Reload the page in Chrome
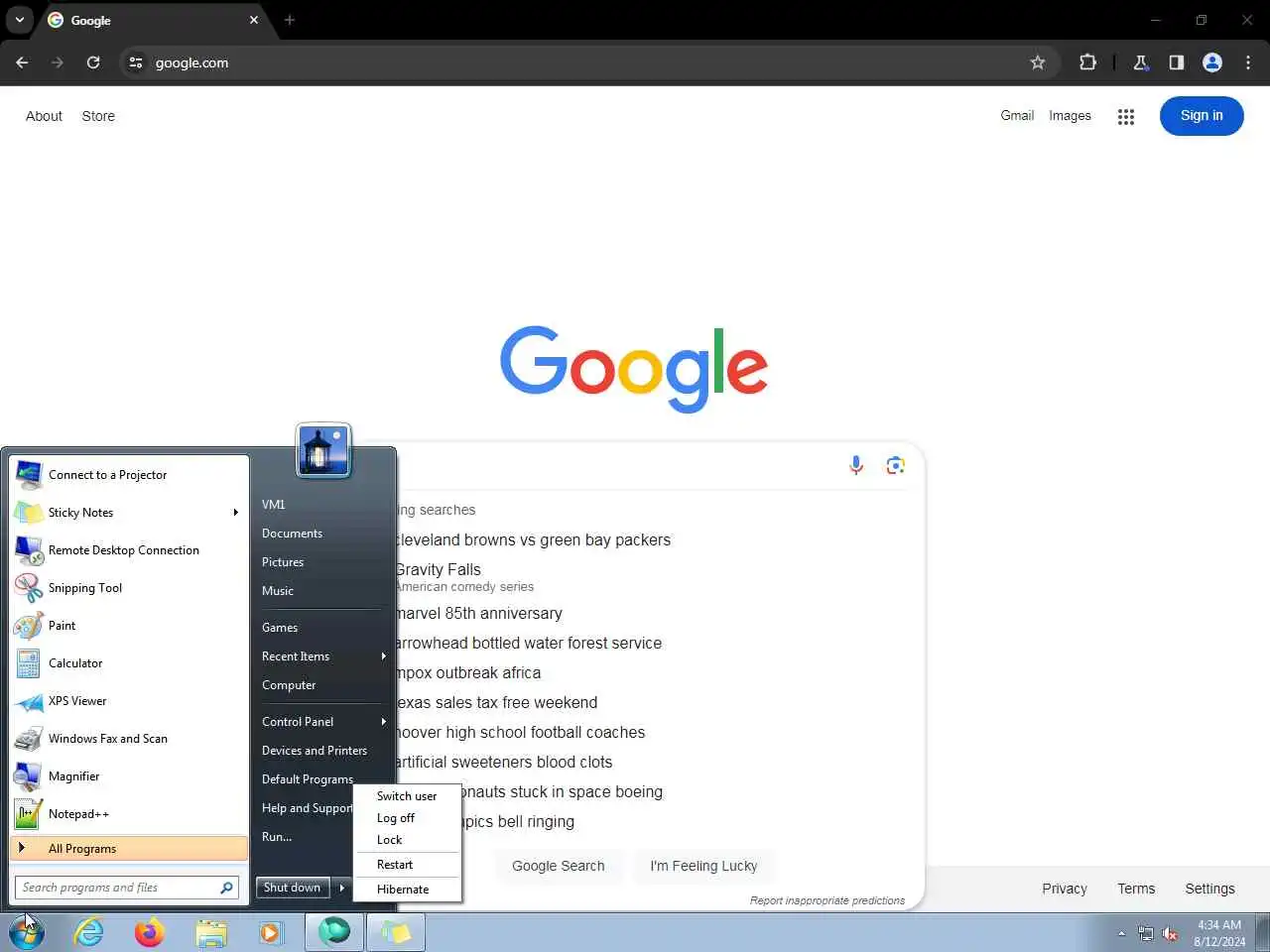 (93, 62)
